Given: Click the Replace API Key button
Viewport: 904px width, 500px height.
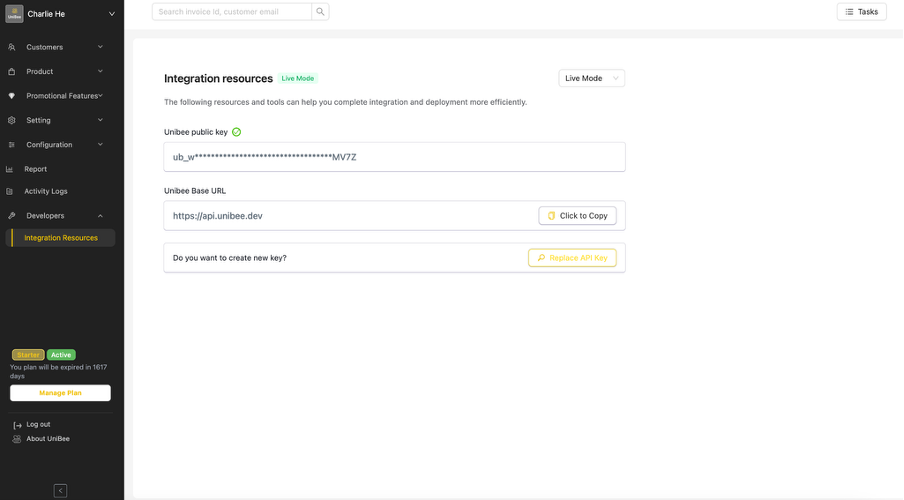Looking at the screenshot, I should (572, 258).
